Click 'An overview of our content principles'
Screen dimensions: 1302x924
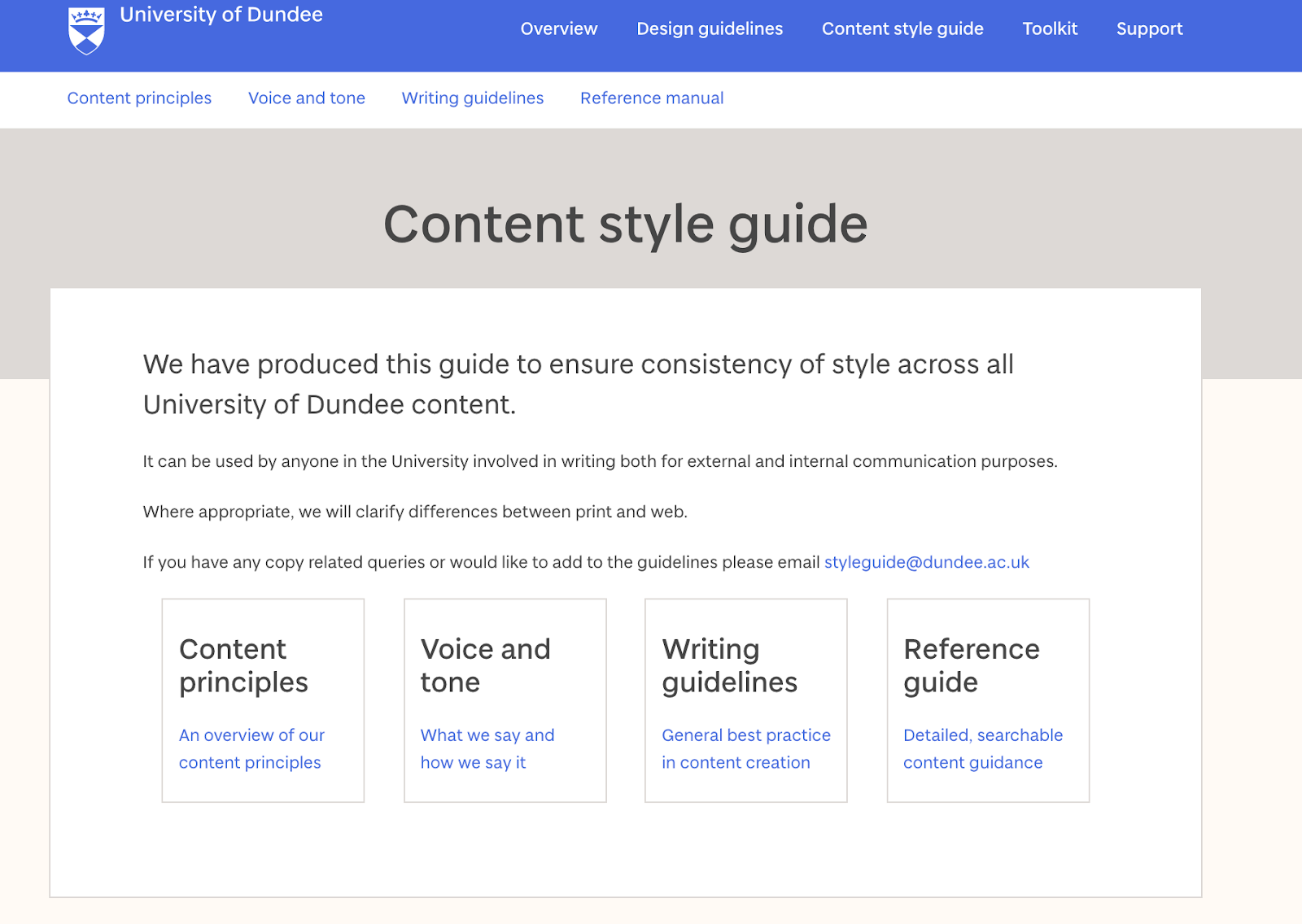(x=251, y=748)
